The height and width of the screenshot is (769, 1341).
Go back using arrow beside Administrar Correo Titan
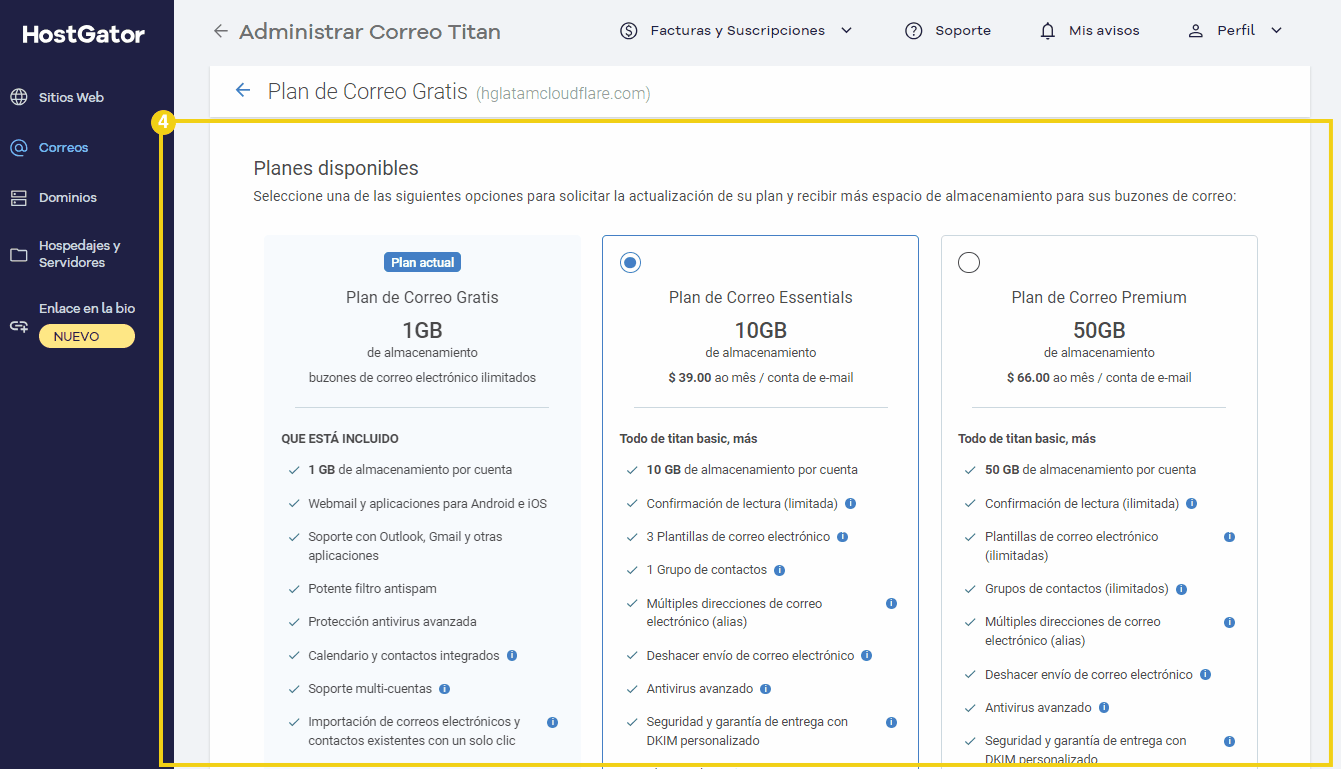[221, 31]
